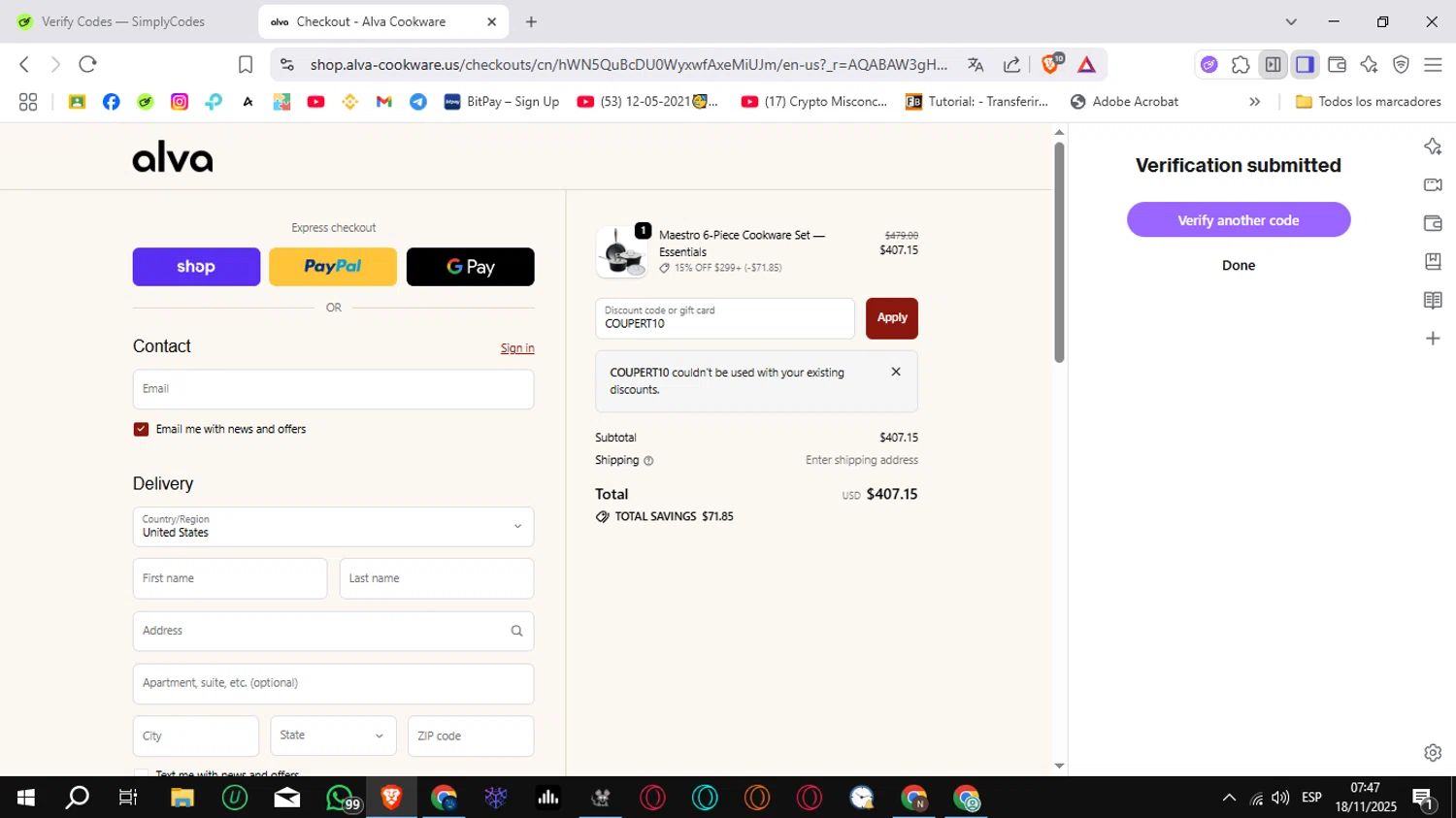Screen dimensions: 1456x818
Task: Click the translate page icon
Action: (x=976, y=64)
